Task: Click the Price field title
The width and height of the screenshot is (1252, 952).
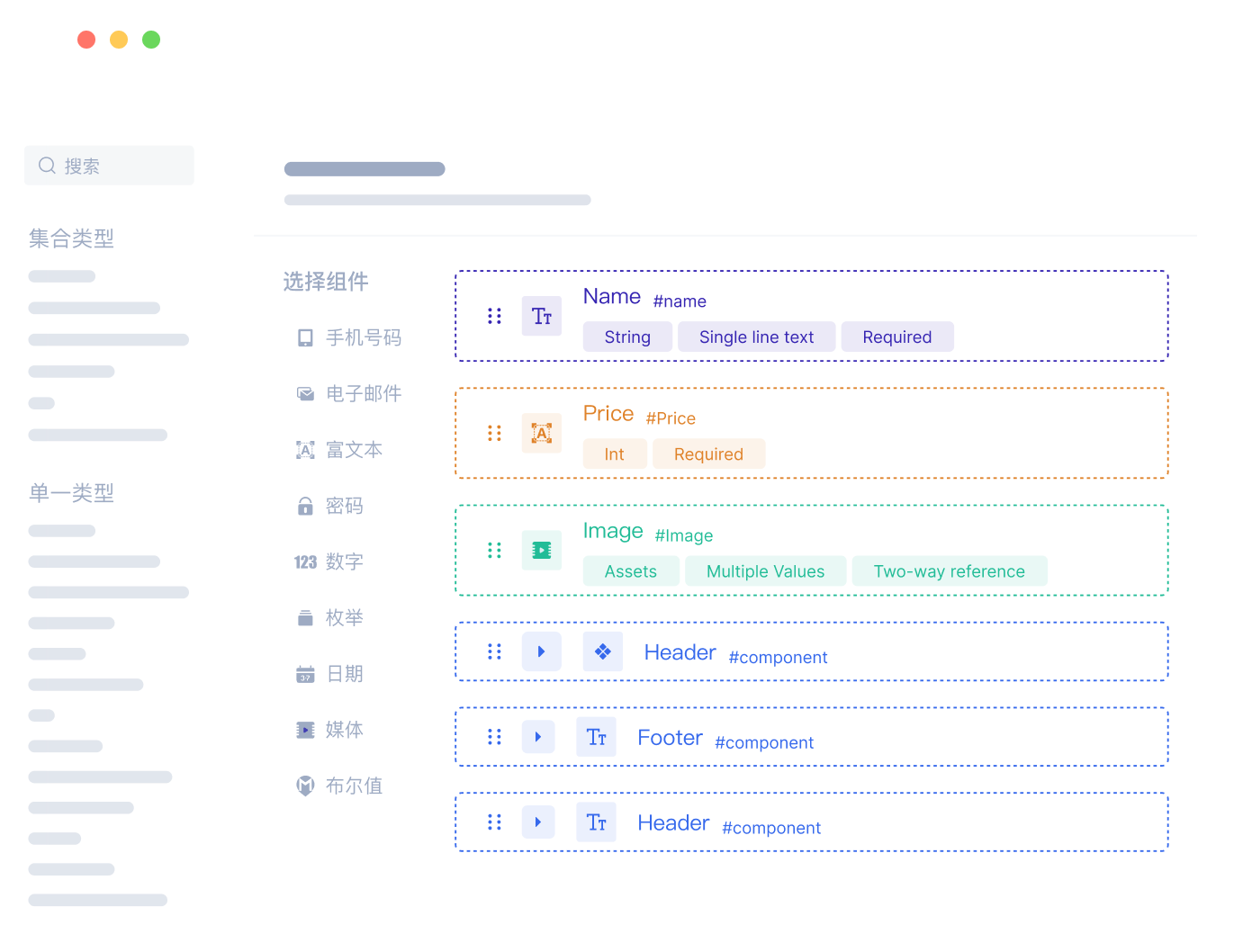Action: [608, 413]
